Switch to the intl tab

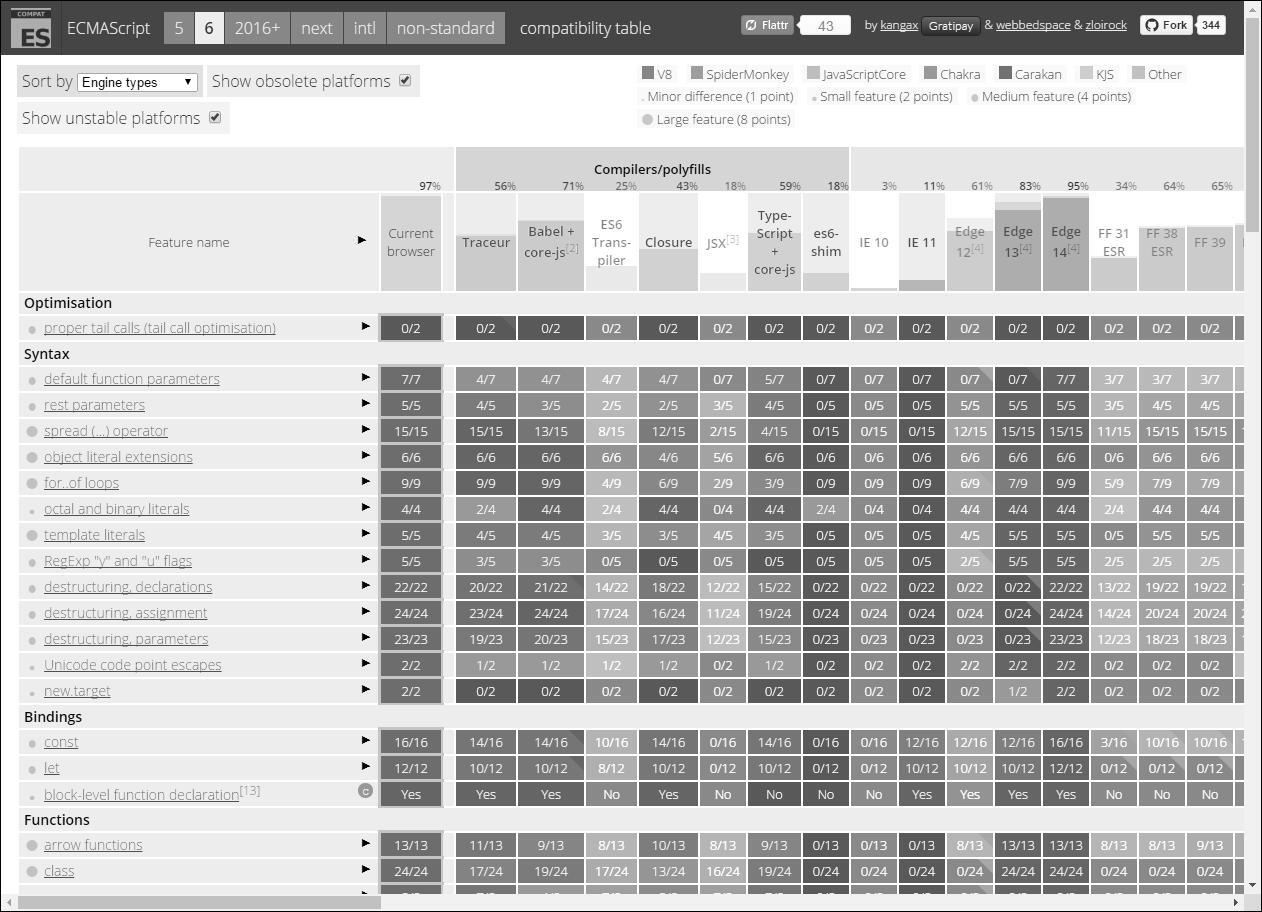pyautogui.click(x=365, y=28)
